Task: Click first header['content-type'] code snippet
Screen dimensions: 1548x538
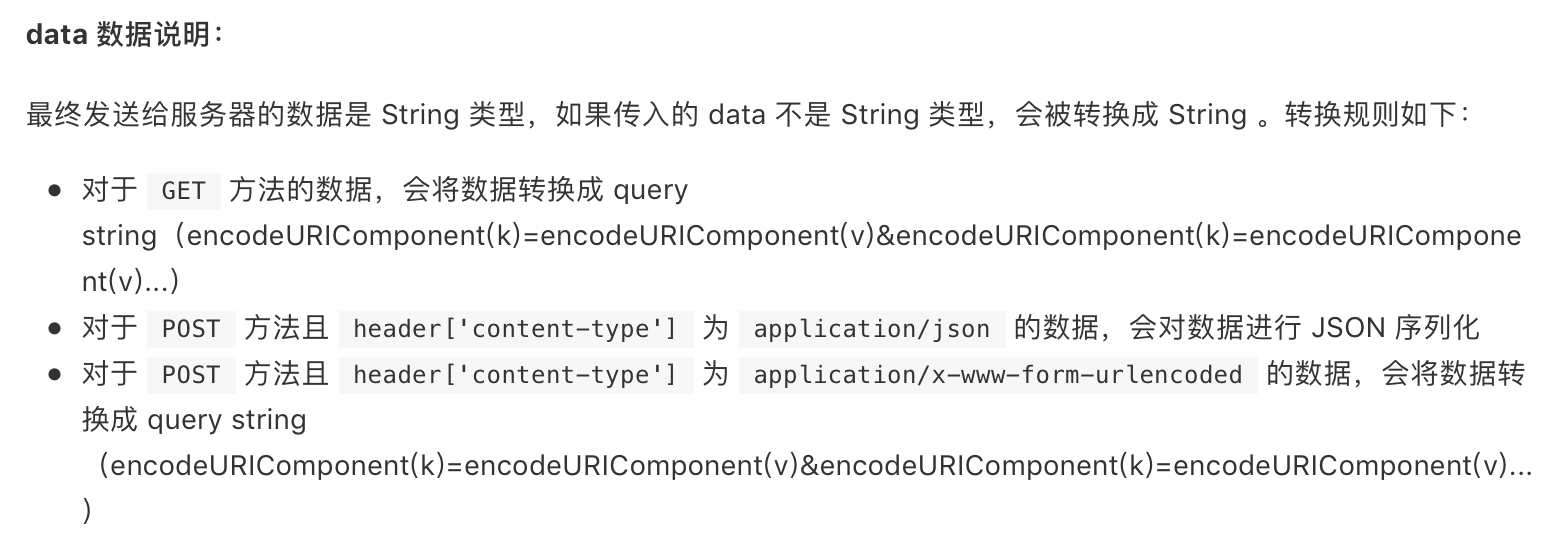Action: point(515,329)
